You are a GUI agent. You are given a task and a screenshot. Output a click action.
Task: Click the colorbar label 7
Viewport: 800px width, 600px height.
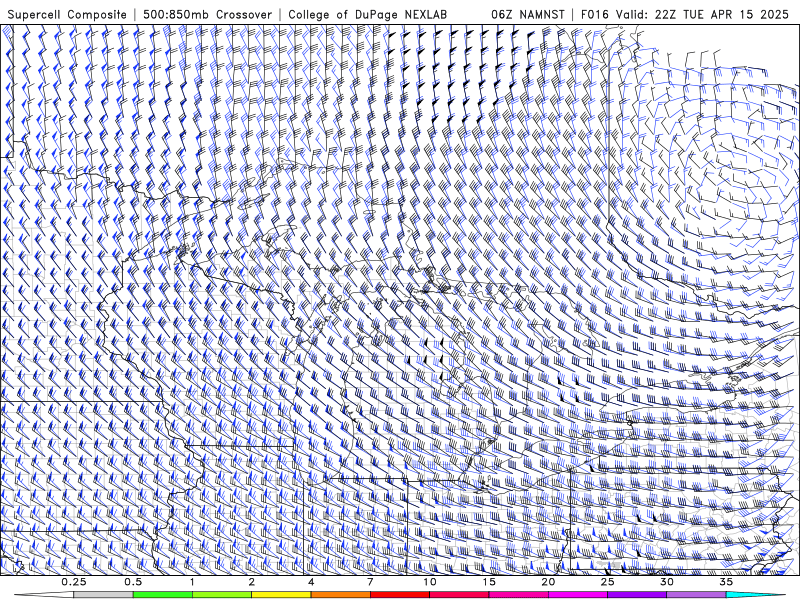pos(370,582)
